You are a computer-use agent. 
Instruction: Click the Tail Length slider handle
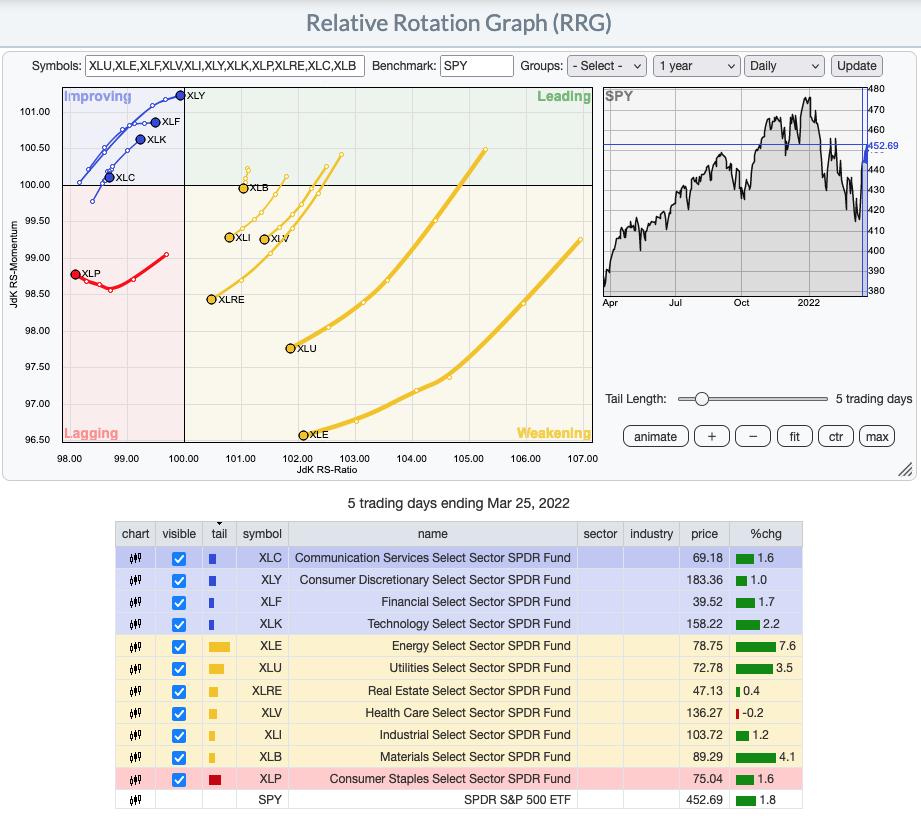click(701, 399)
